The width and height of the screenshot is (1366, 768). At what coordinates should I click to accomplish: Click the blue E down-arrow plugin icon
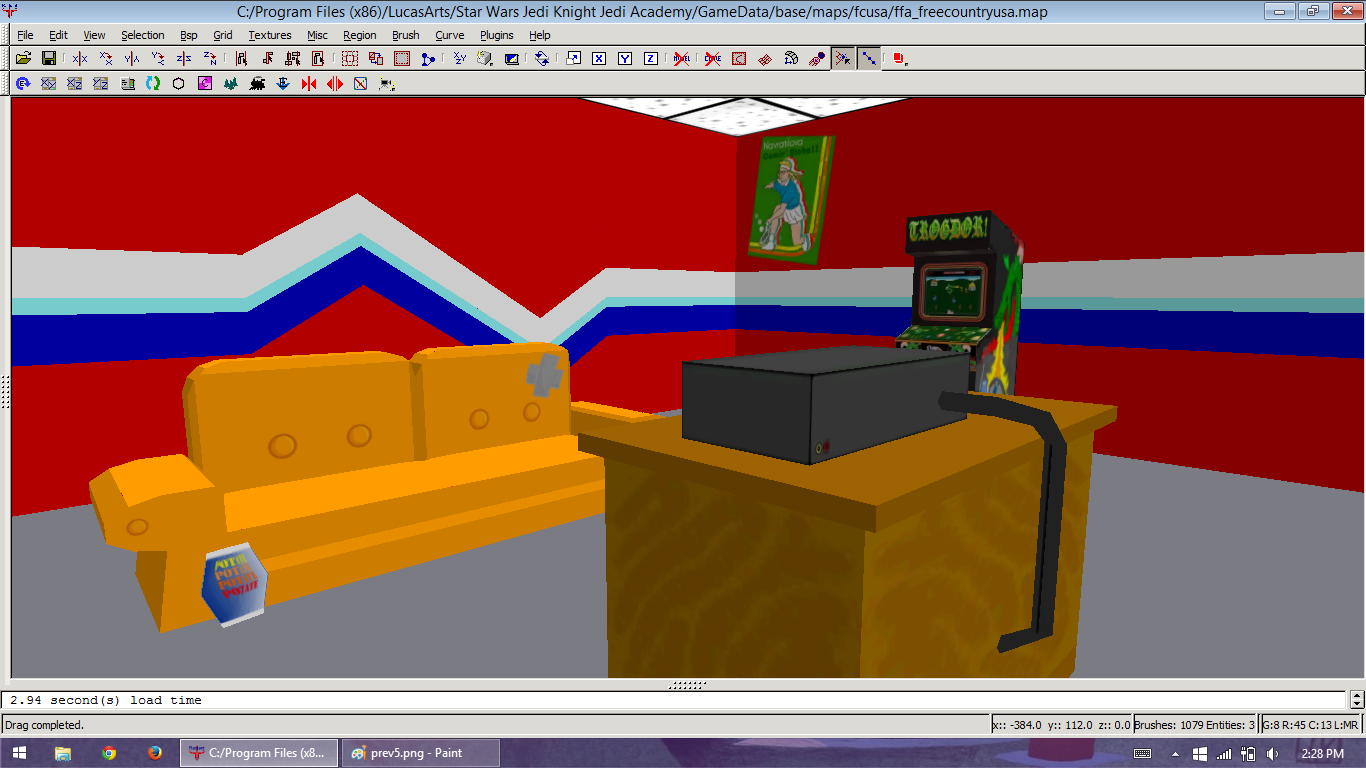[283, 83]
